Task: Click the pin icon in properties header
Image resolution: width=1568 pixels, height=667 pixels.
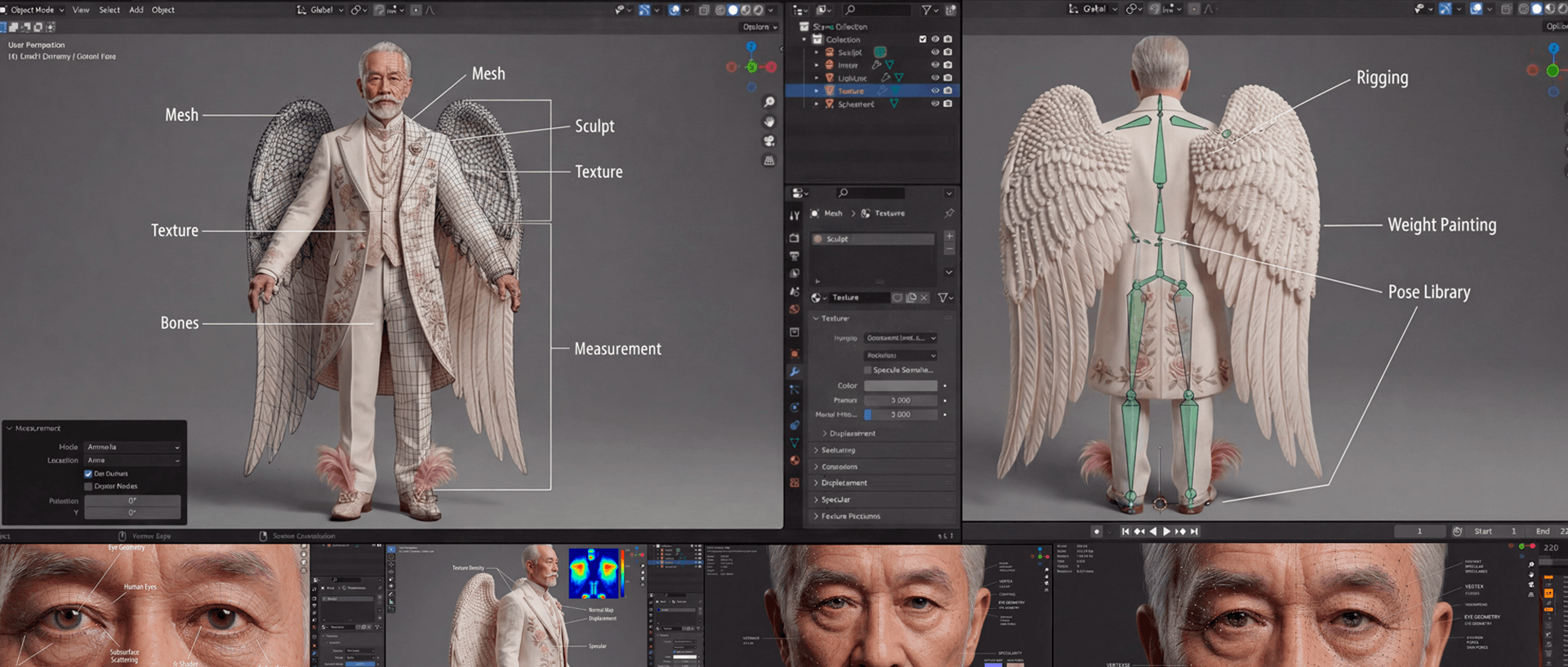Action: pyautogui.click(x=948, y=213)
